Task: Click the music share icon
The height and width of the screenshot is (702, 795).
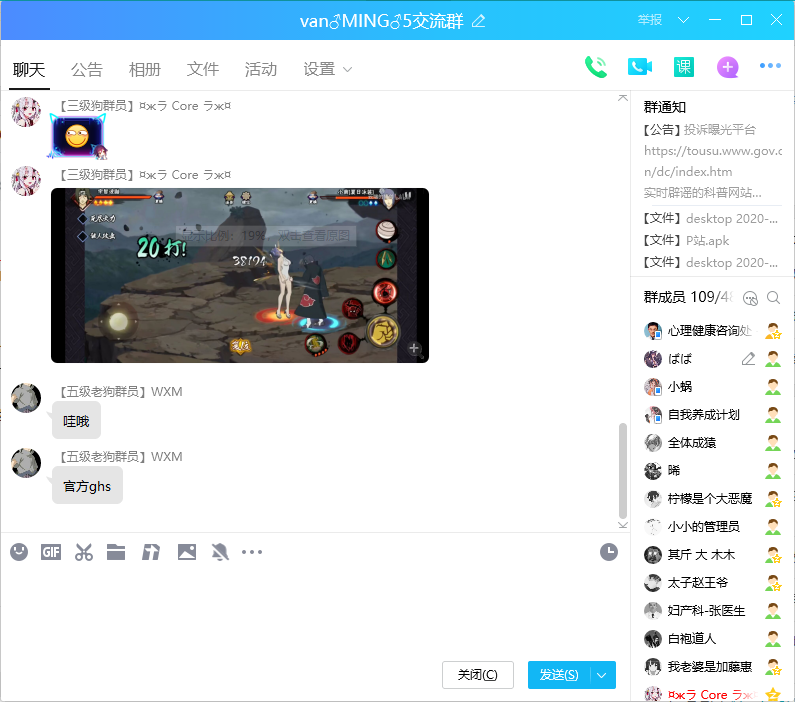Action: click(151, 552)
